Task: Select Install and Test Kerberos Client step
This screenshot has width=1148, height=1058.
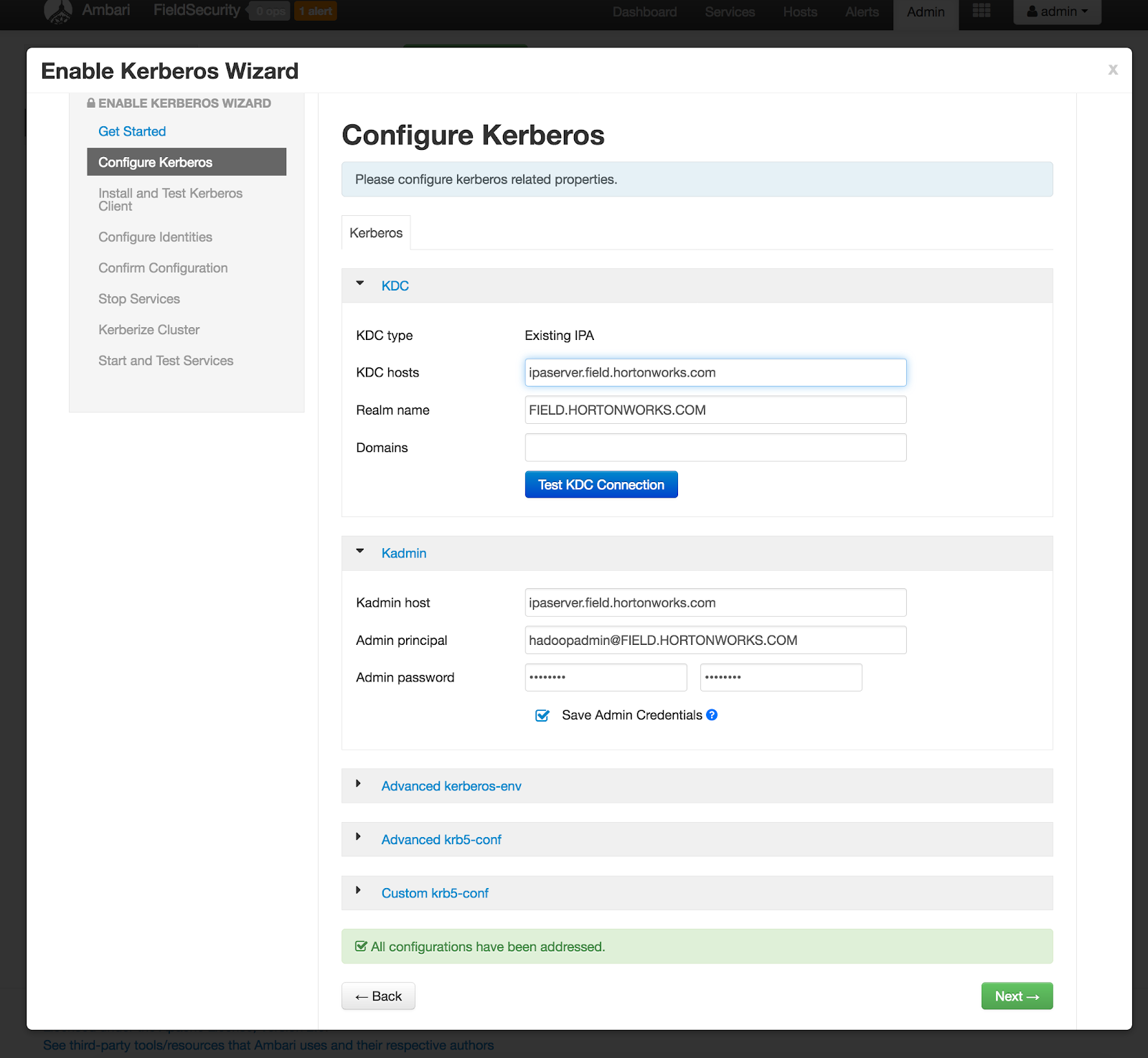Action: (171, 199)
